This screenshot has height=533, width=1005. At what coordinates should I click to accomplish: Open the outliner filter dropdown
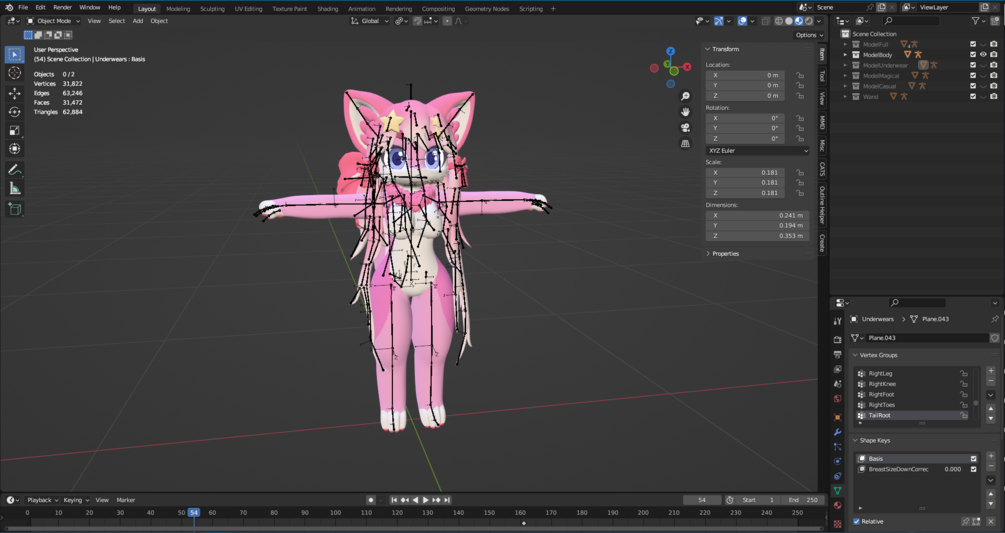pyautogui.click(x=978, y=21)
